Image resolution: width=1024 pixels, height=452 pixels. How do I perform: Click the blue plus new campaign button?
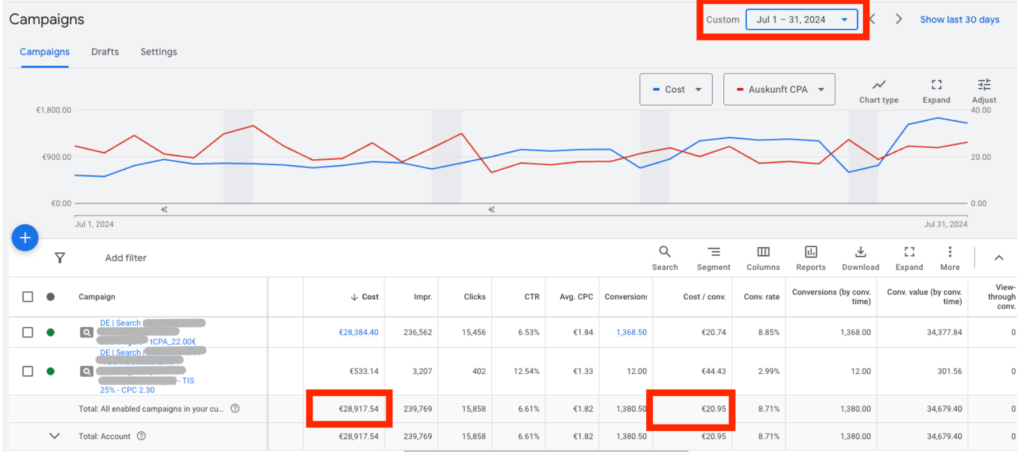(x=25, y=238)
